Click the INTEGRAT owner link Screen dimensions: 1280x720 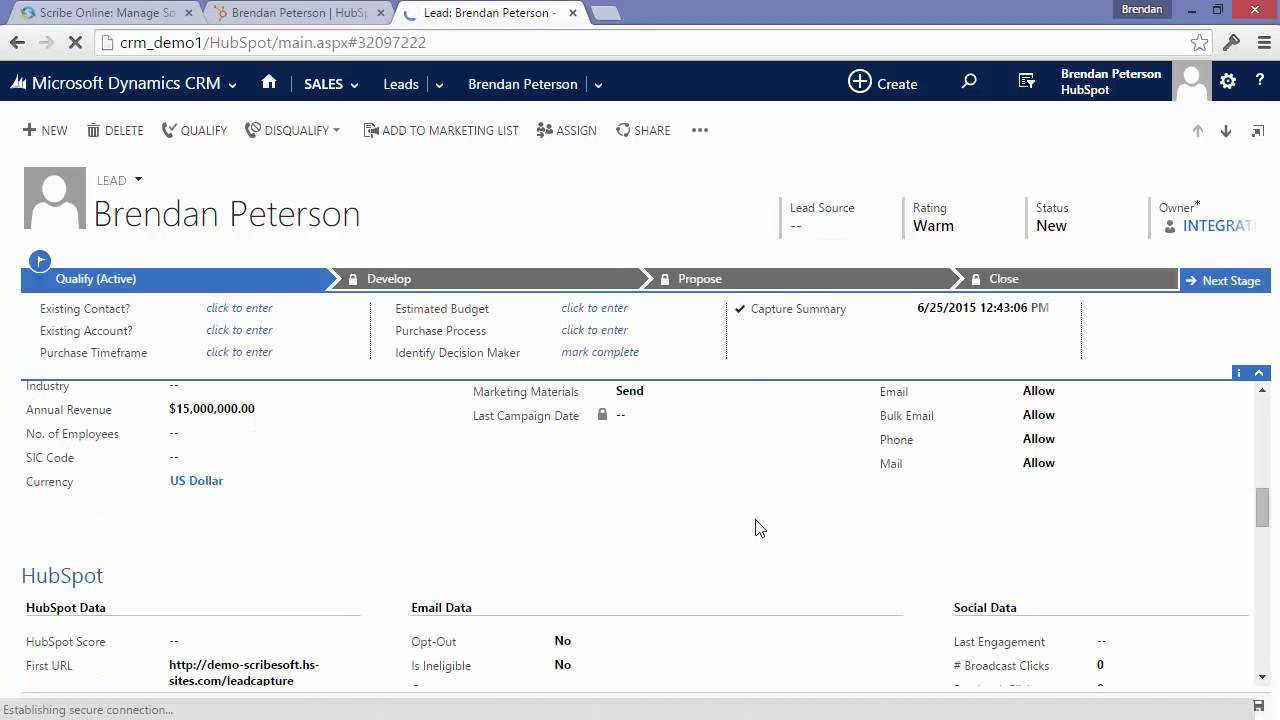tap(1219, 226)
